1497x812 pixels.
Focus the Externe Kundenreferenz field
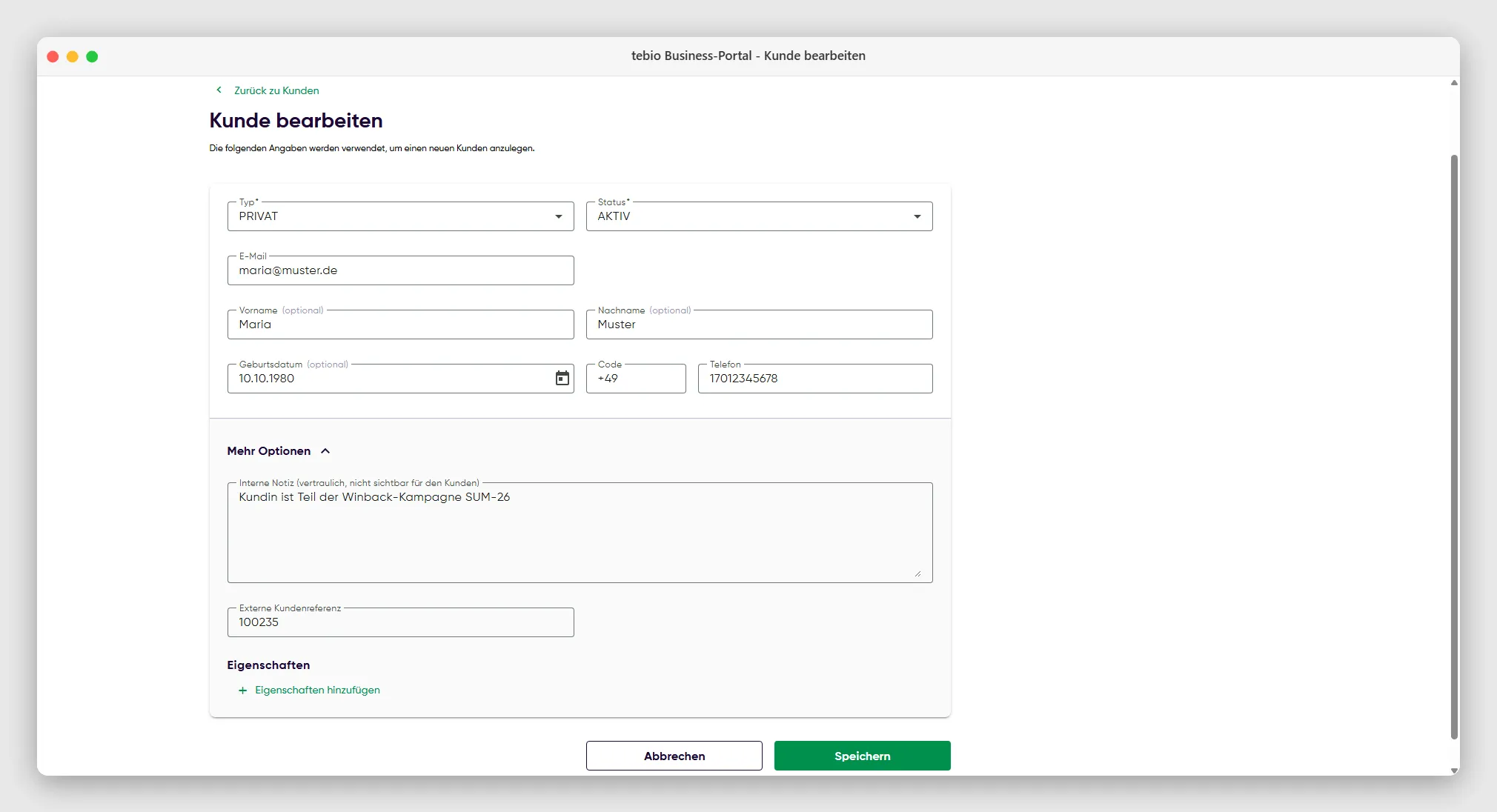coord(400,622)
